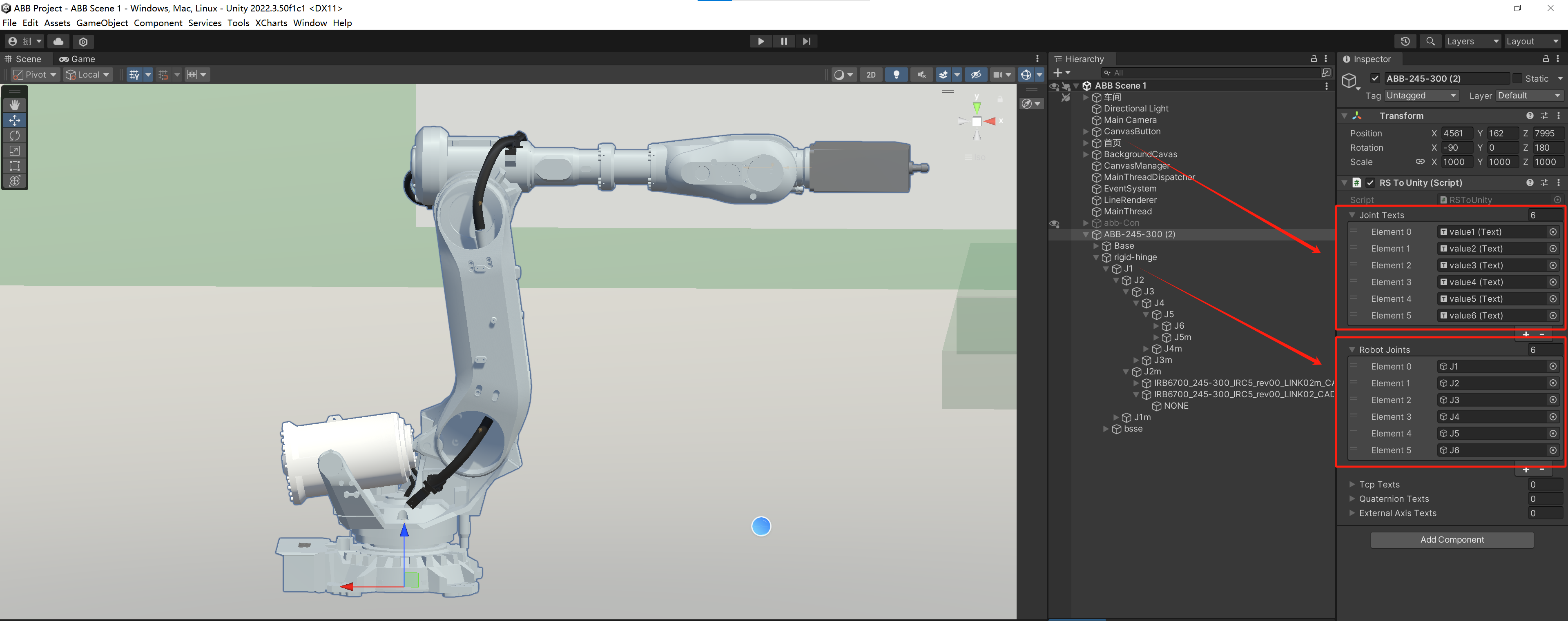Click the Position X input field
Screen dimensions: 1568x621
coord(1456,133)
